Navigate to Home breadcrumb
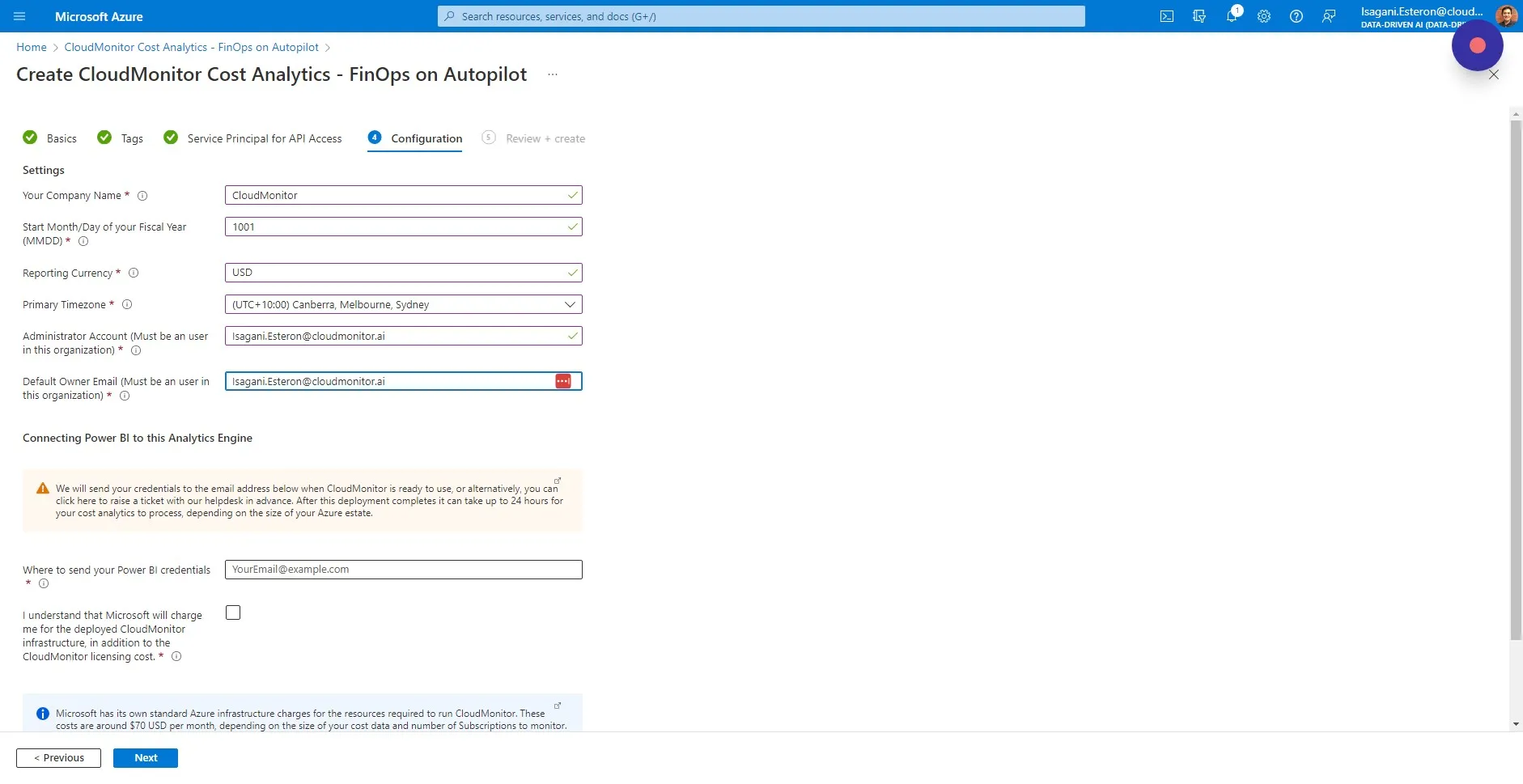1523x784 pixels. point(32,48)
